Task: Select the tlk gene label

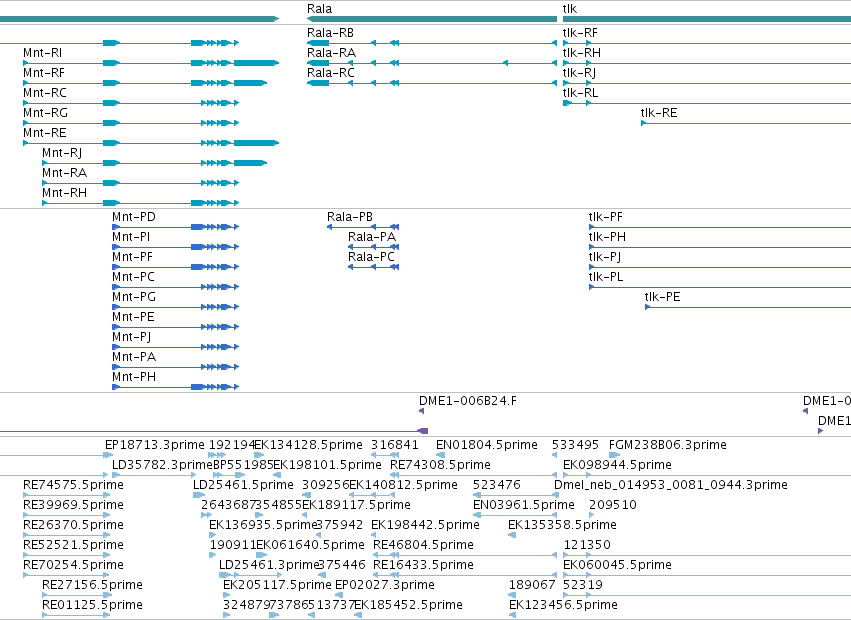Action: click(570, 9)
